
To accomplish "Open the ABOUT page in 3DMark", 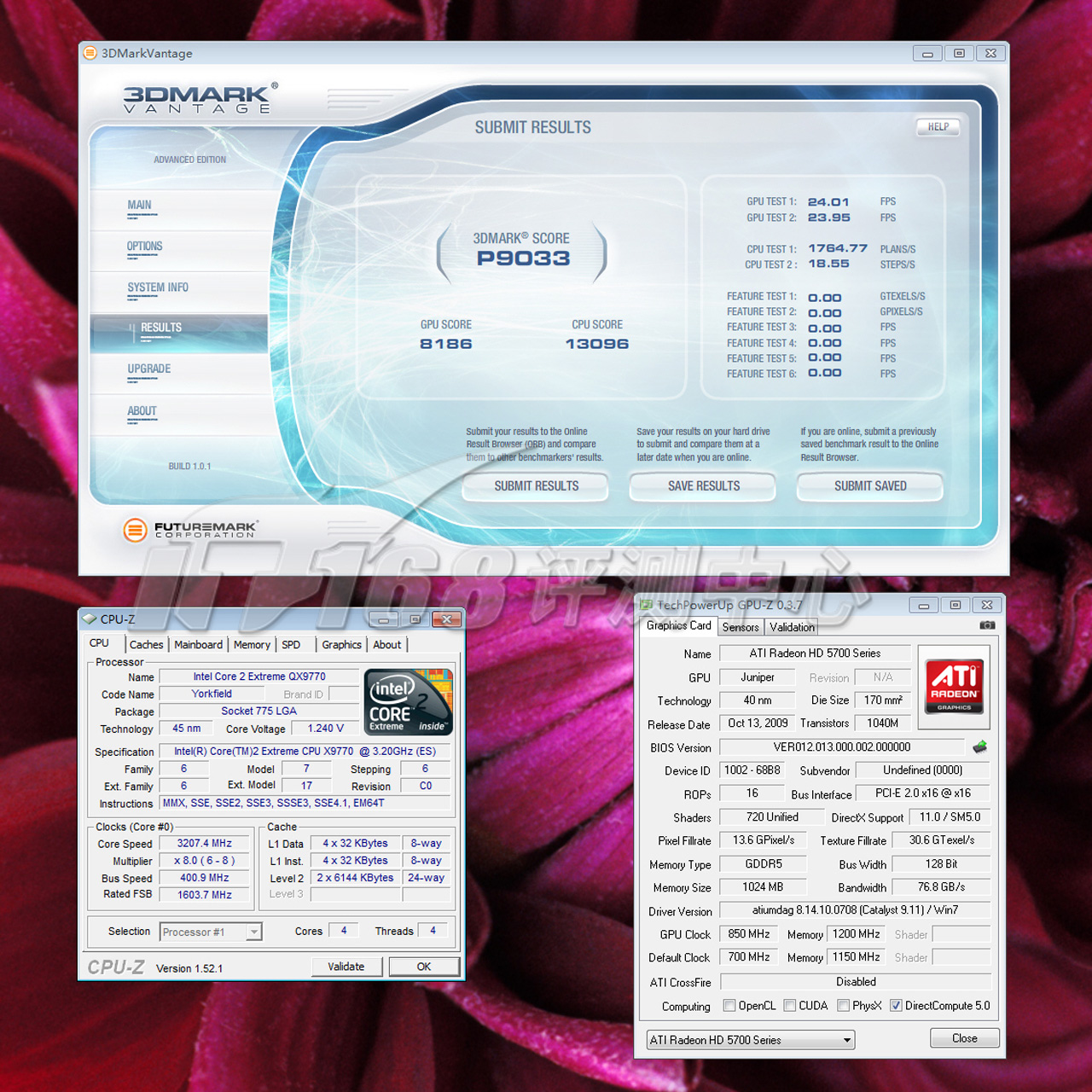I will tap(142, 411).
